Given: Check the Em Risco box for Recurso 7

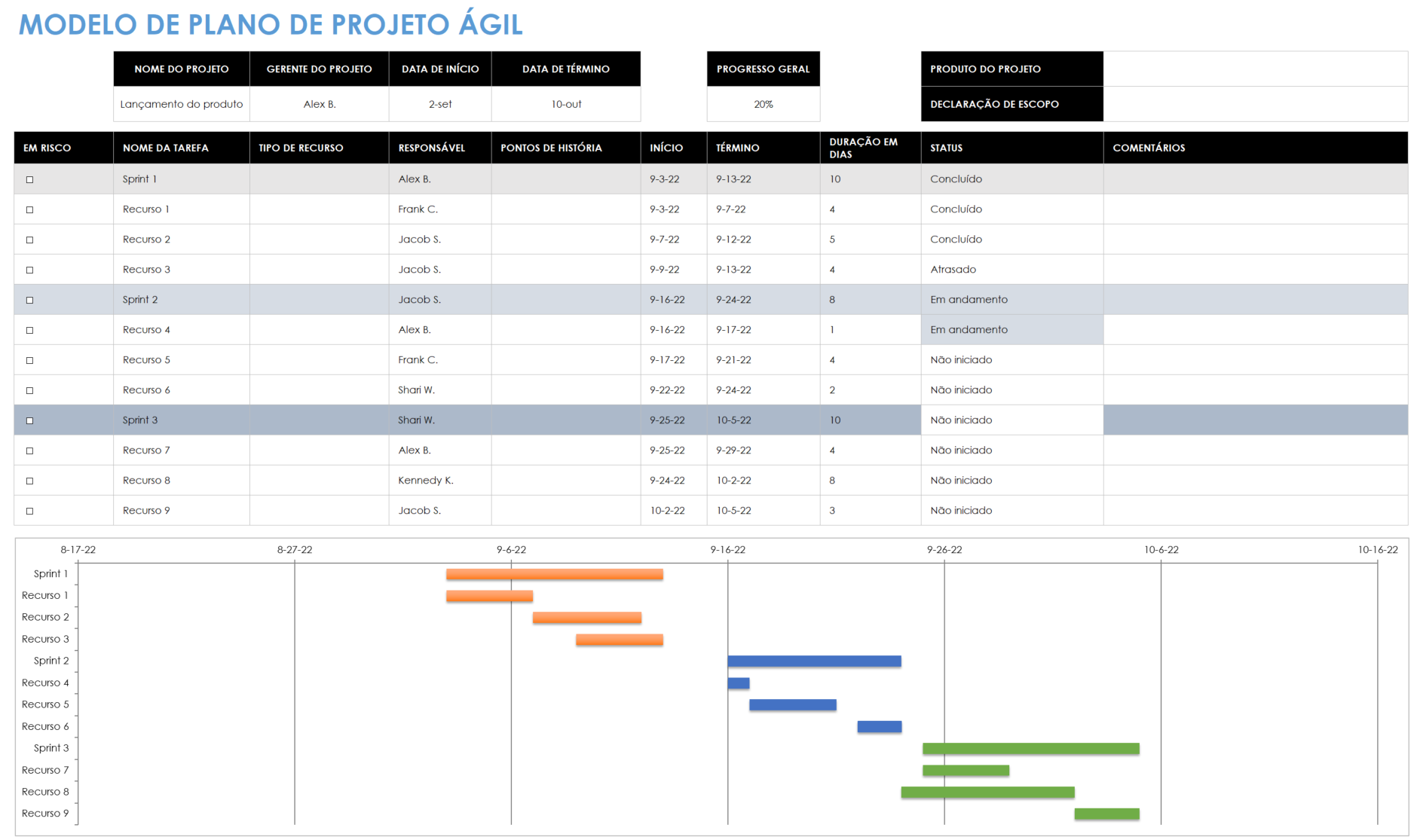Looking at the screenshot, I should [29, 451].
